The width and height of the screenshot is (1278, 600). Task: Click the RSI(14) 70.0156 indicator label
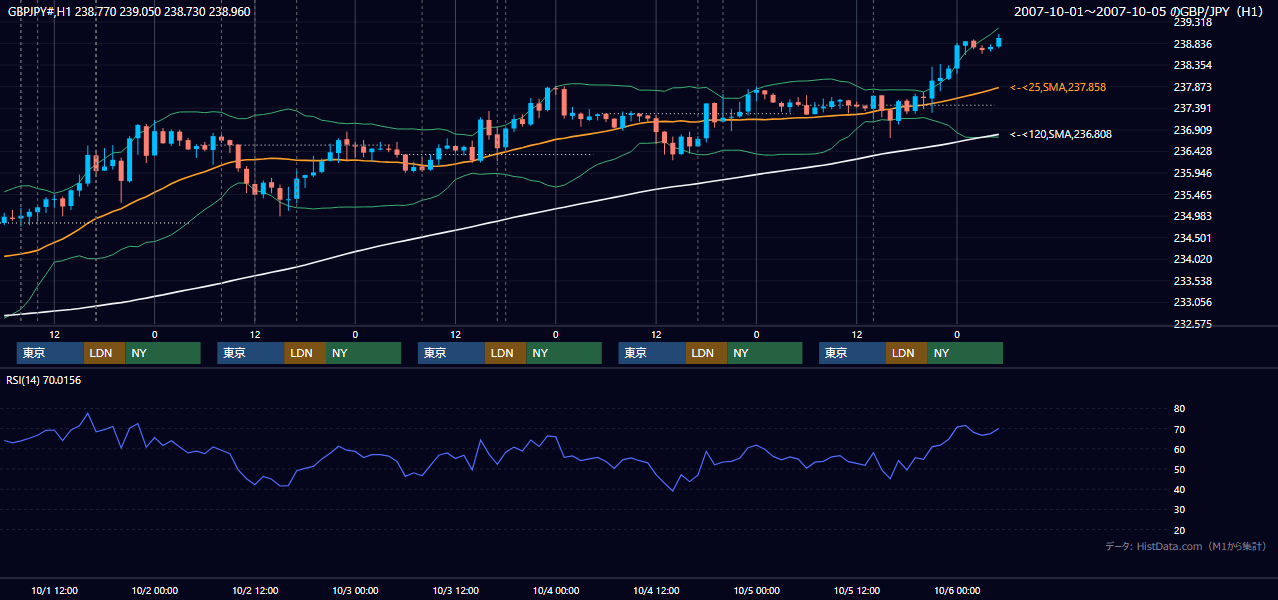[44, 380]
